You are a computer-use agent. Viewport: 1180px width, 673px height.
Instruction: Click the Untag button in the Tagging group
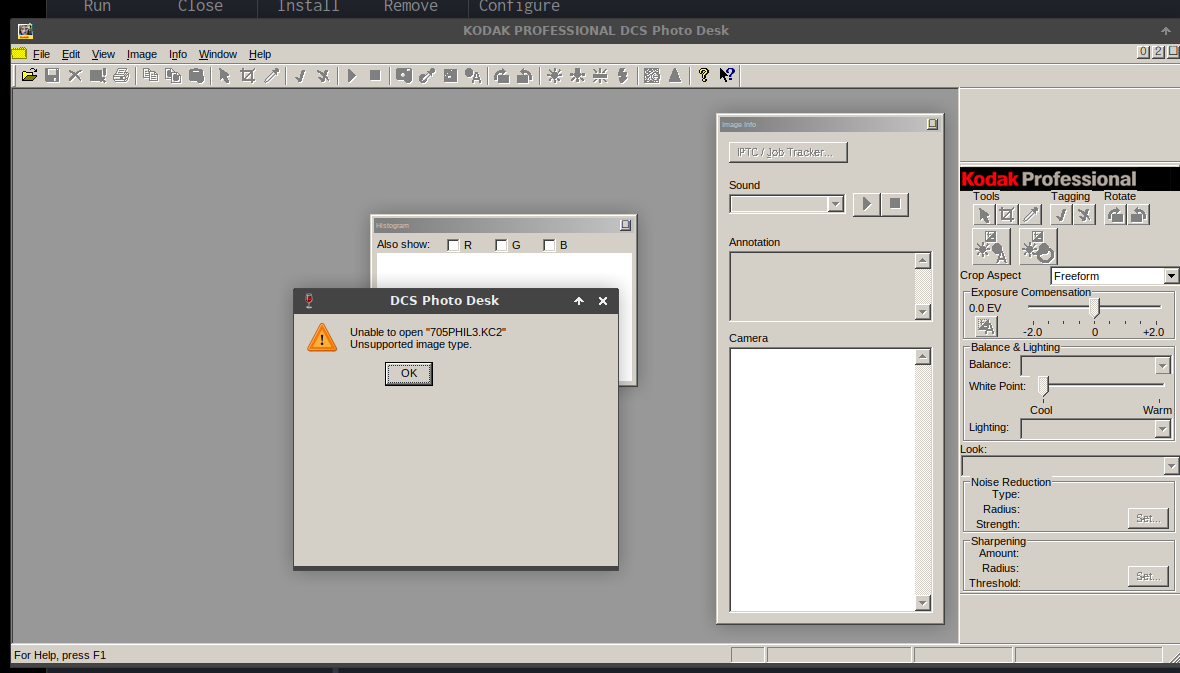point(1084,215)
